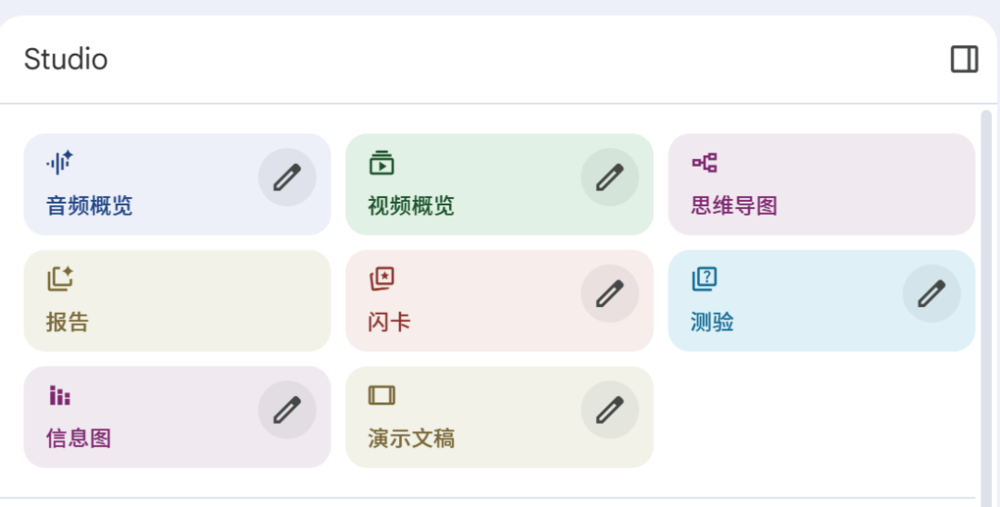This screenshot has height=507, width=1000.
Task: Click the mind map node icon
Action: [704, 162]
